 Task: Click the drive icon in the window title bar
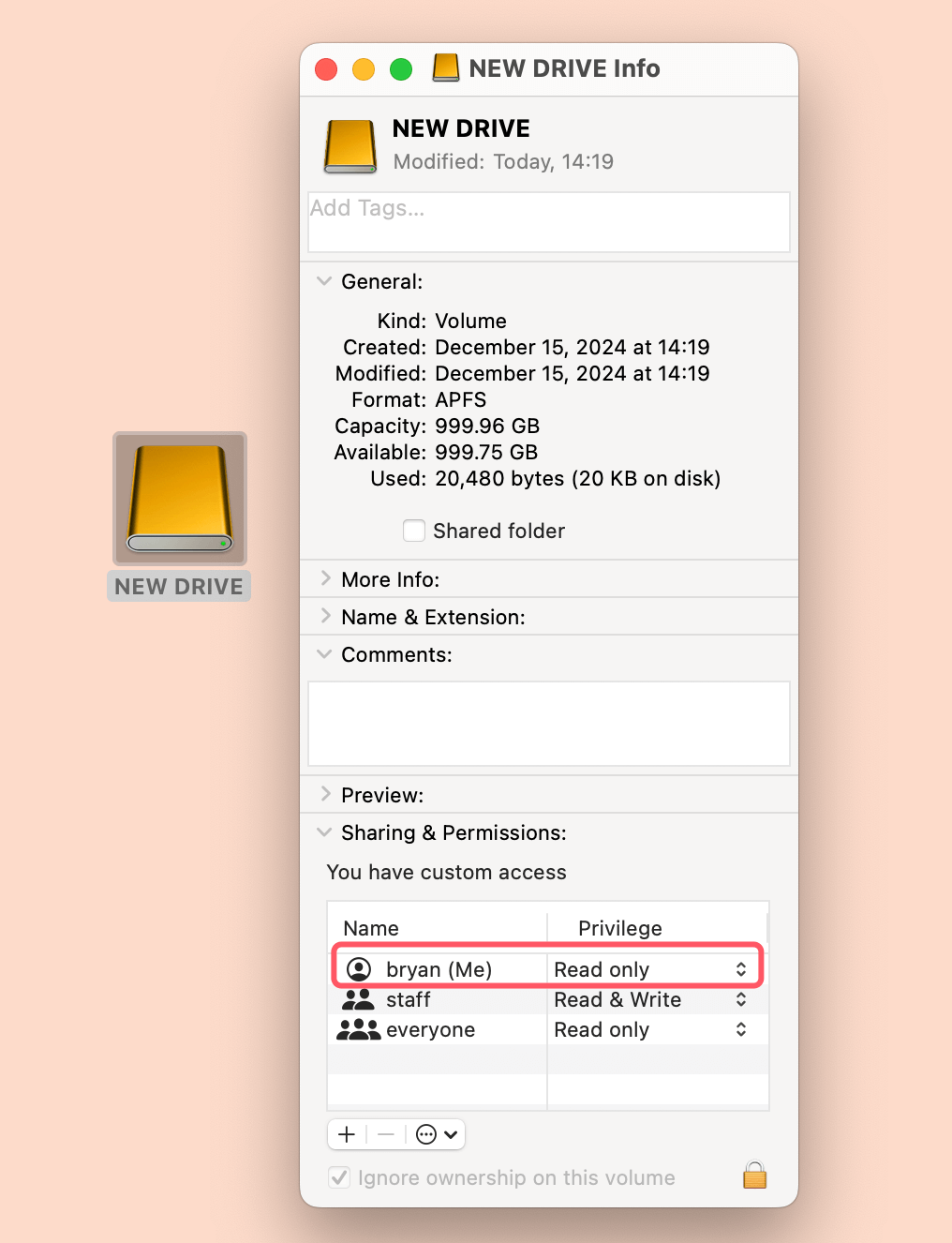pos(445,67)
